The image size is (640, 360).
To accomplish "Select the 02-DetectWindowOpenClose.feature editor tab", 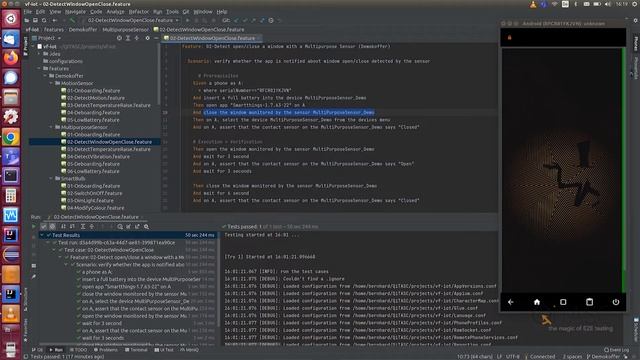I will tap(212, 38).
